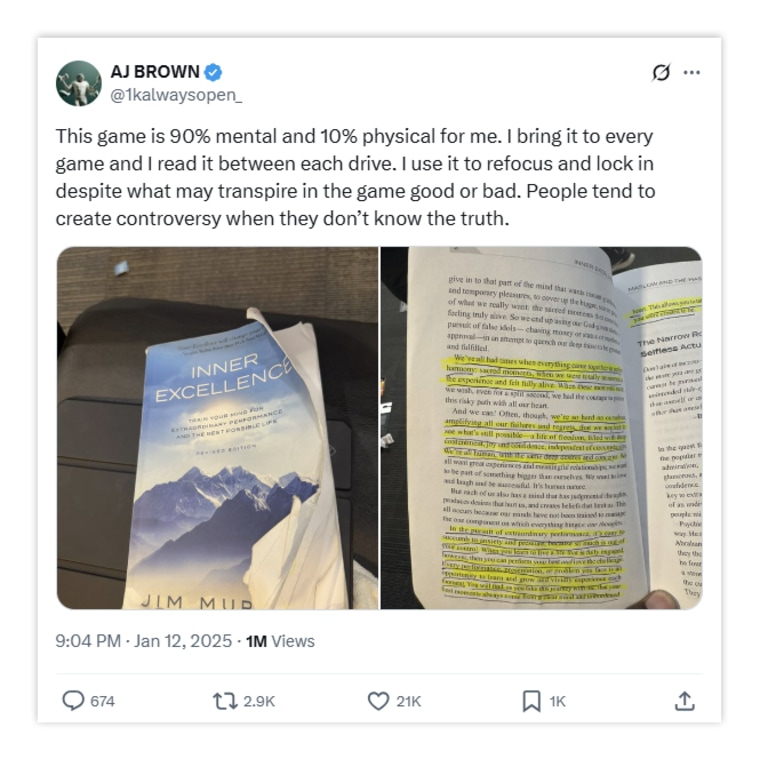Click the 2.9K reposts count
This screenshot has height=759, width=760.
(x=259, y=701)
